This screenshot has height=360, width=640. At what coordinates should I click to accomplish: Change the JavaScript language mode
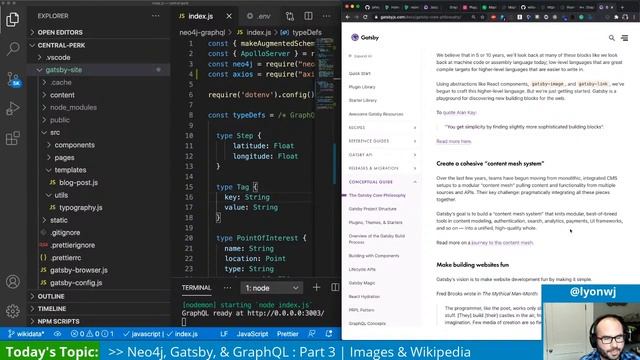click(x=253, y=334)
